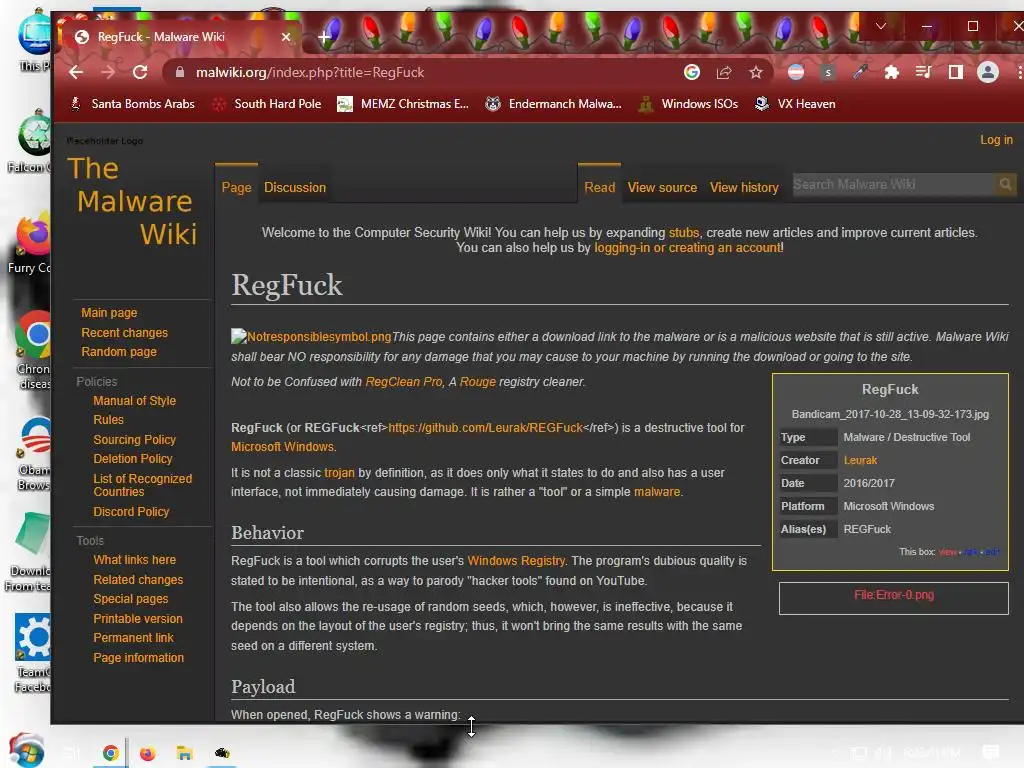
Task: Click the striped circle extension icon
Action: click(795, 72)
